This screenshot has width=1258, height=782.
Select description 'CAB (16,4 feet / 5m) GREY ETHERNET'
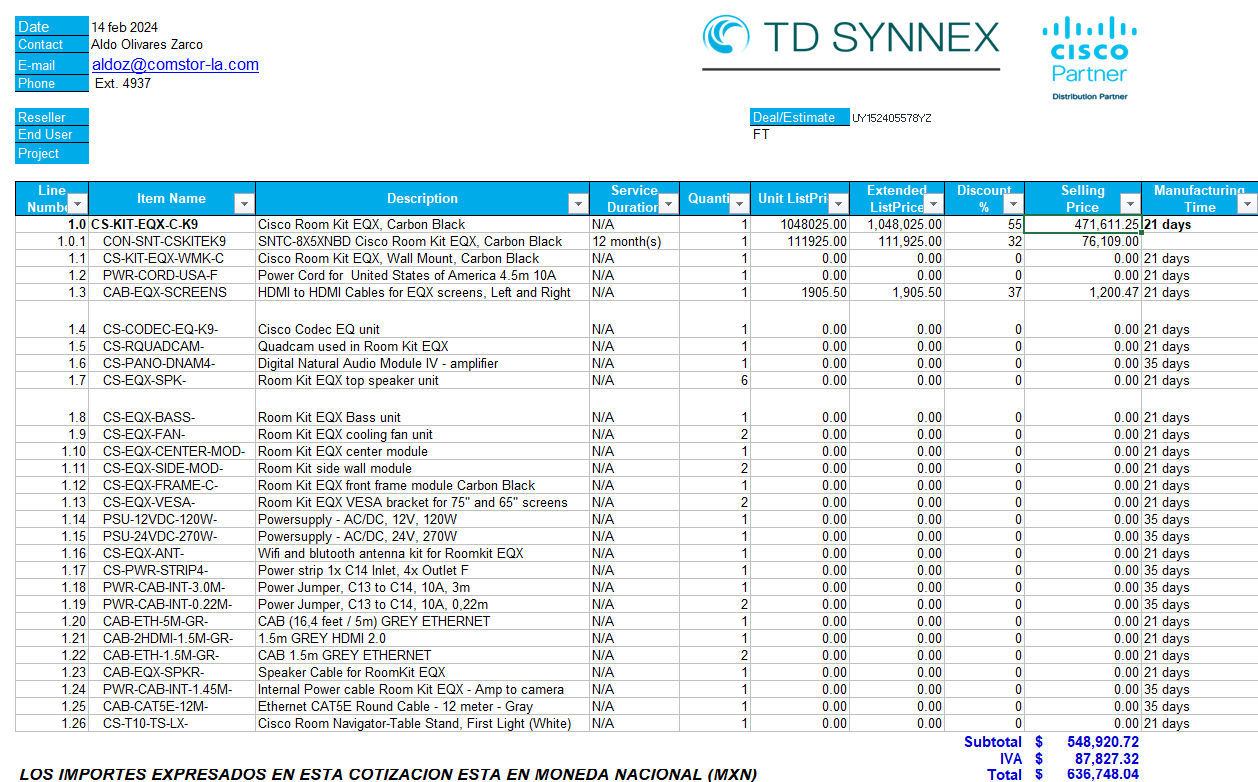pos(375,622)
